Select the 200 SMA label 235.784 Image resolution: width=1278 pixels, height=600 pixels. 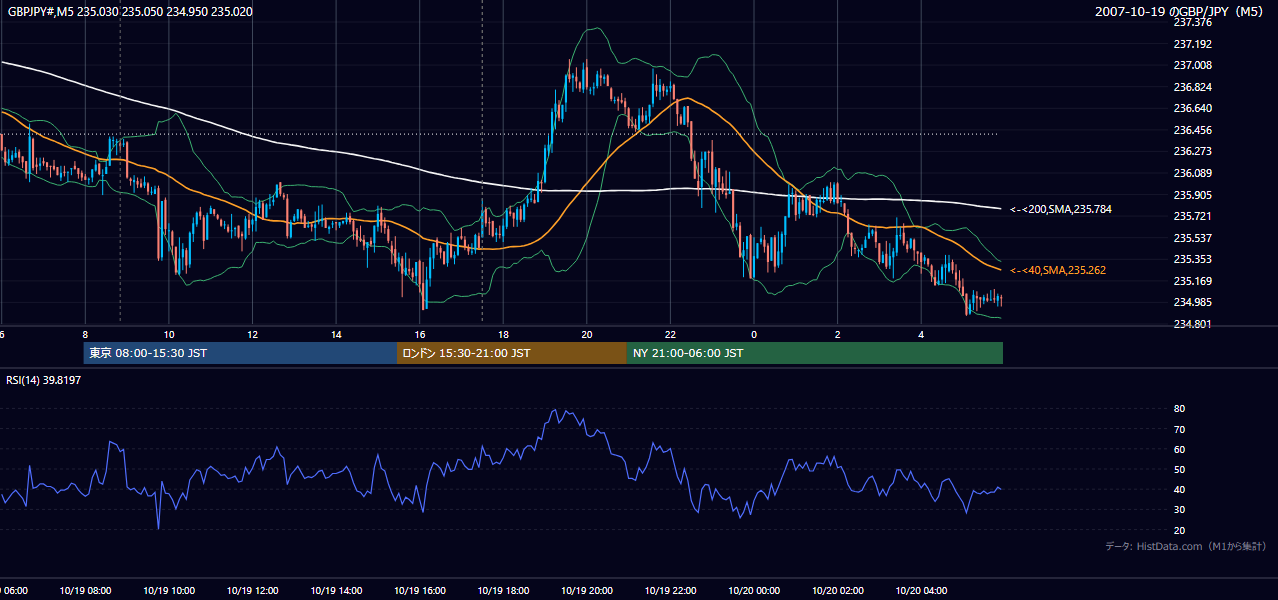1060,209
